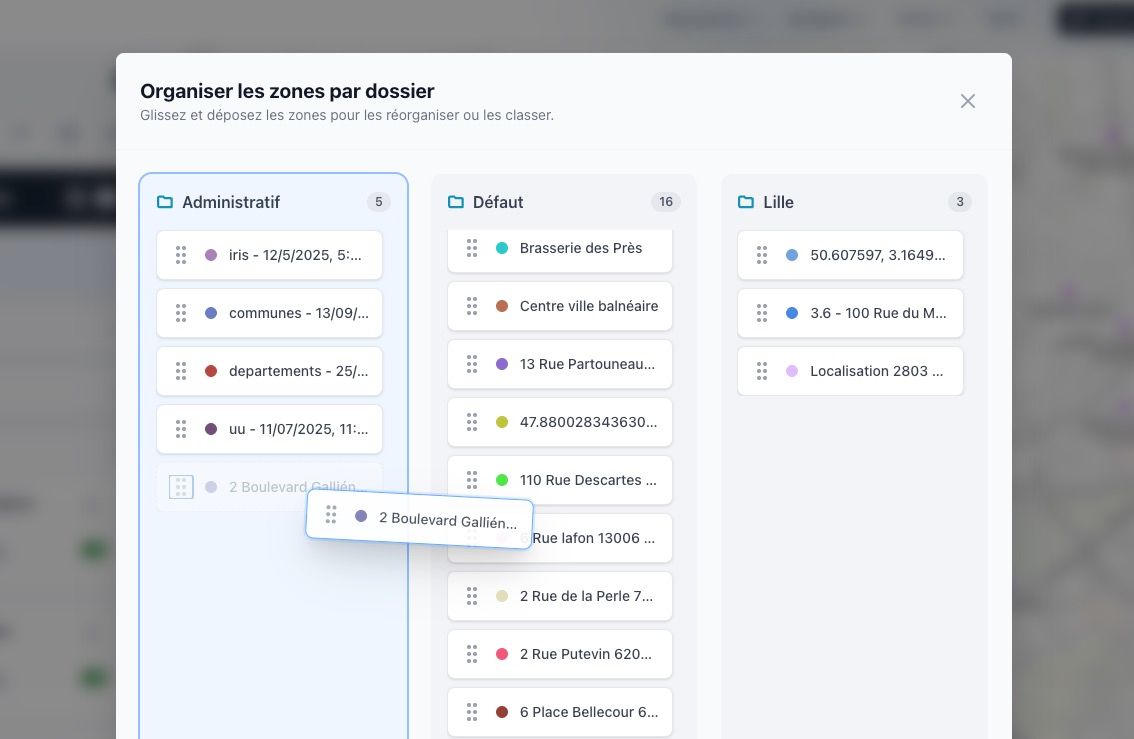Click the drag handle of 6 Place Bellecour
This screenshot has height=739, width=1134.
[472, 712]
